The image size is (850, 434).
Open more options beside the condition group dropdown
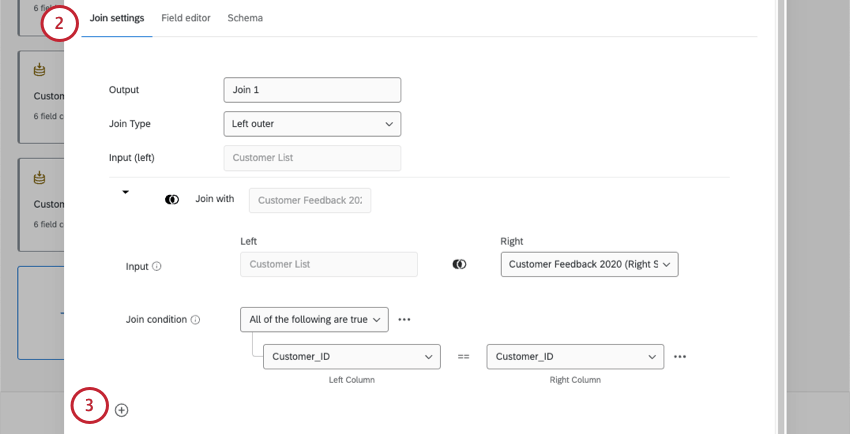[x=404, y=320]
